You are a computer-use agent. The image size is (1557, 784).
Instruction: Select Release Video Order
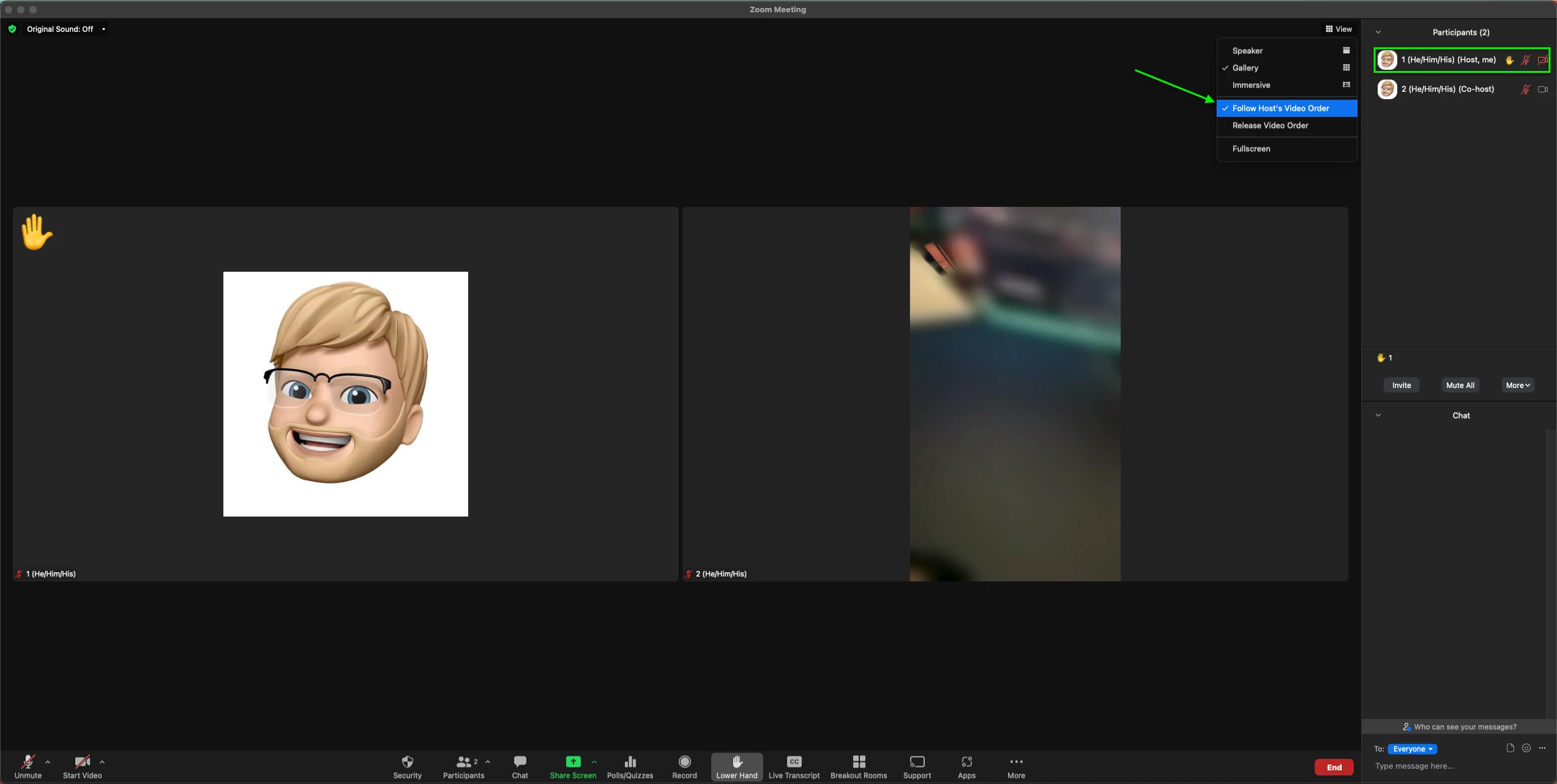(1270, 125)
